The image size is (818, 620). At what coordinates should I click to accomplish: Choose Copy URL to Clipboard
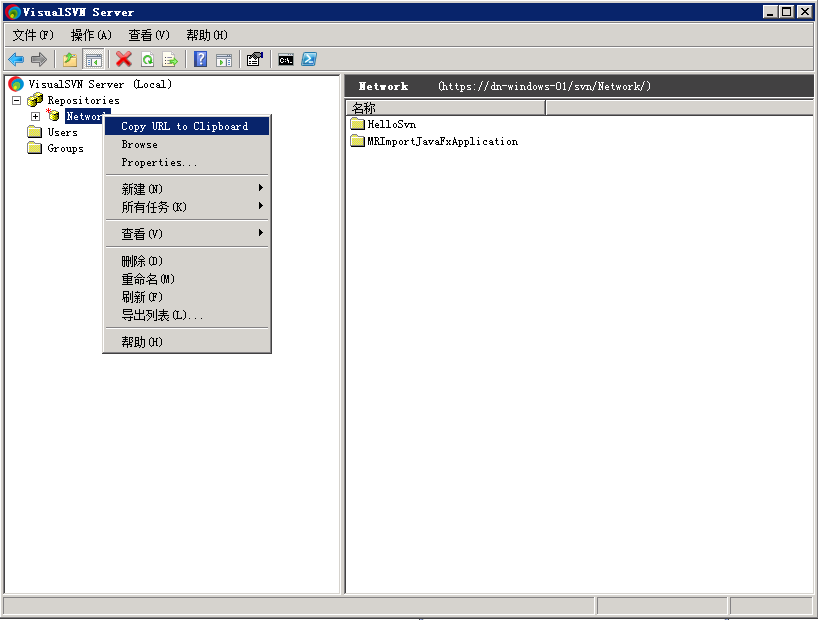point(187,126)
